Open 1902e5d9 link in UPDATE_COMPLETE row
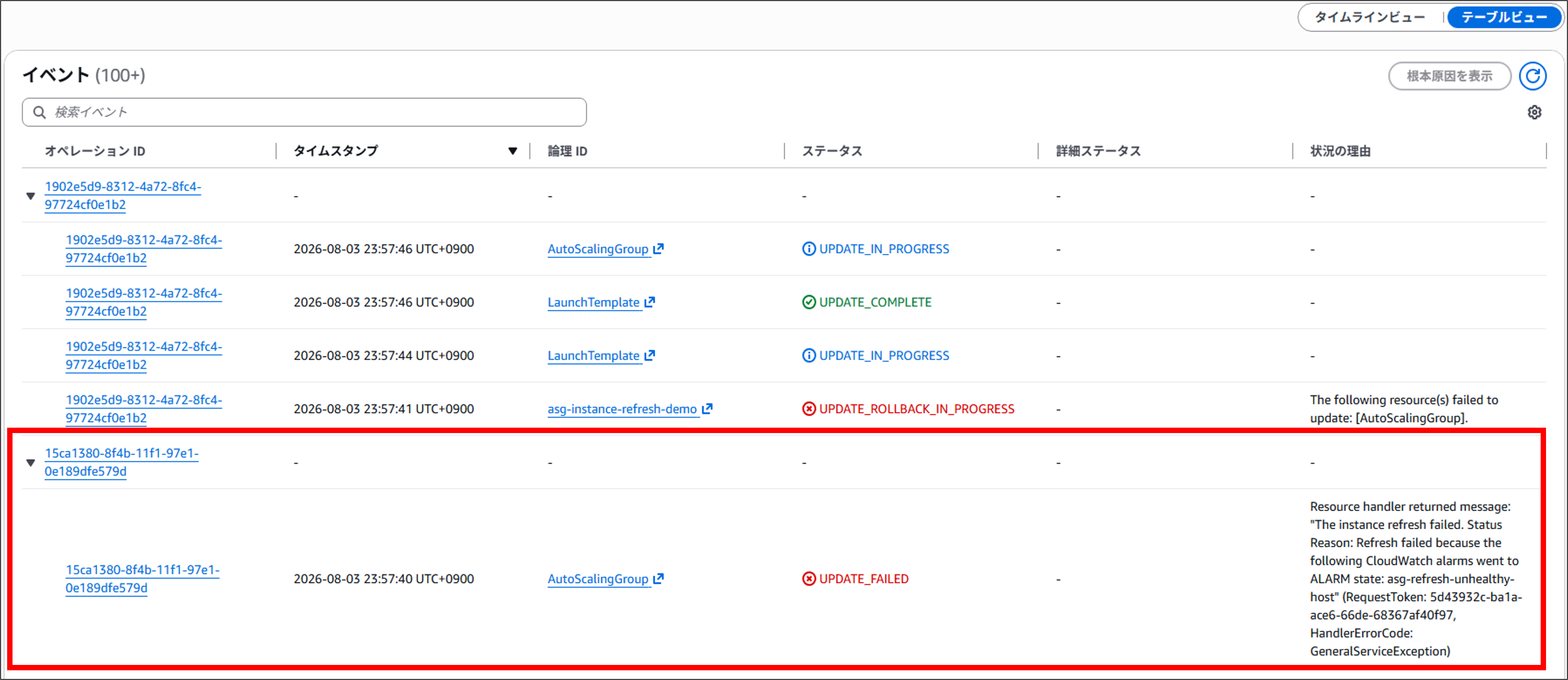The height and width of the screenshot is (680, 1568). [x=144, y=302]
